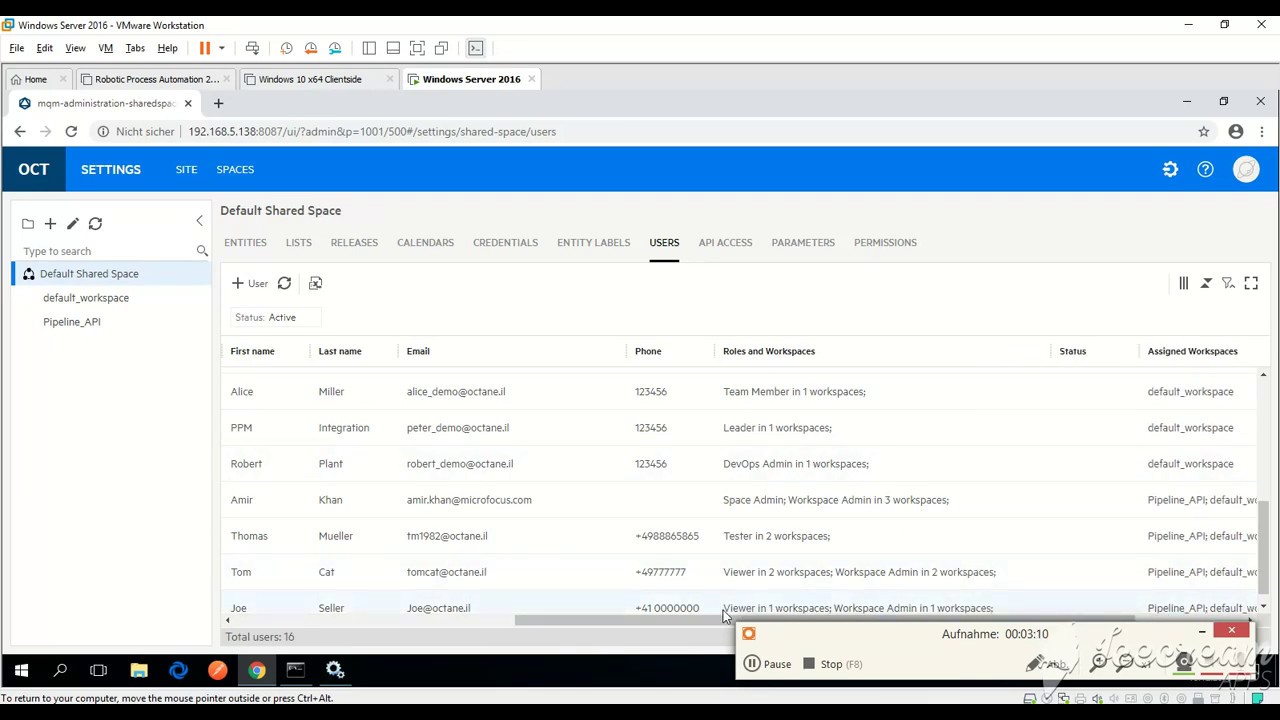The height and width of the screenshot is (720, 1280).
Task: Click VMware pause virtual machine button
Action: 205,48
